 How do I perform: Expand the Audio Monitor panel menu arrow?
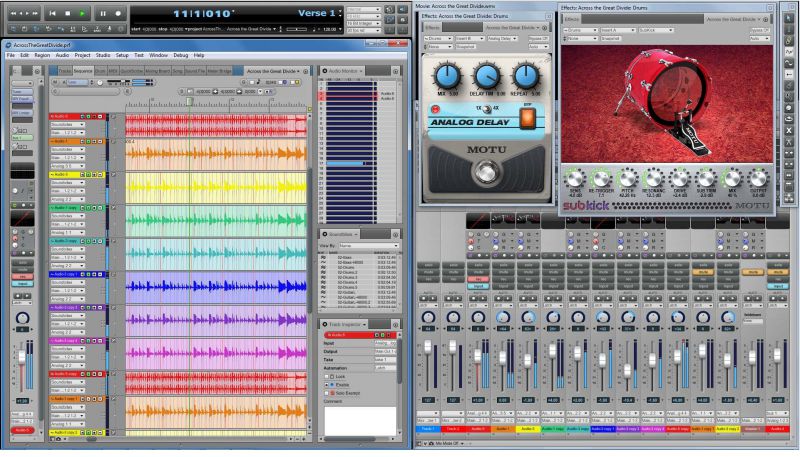tap(361, 71)
